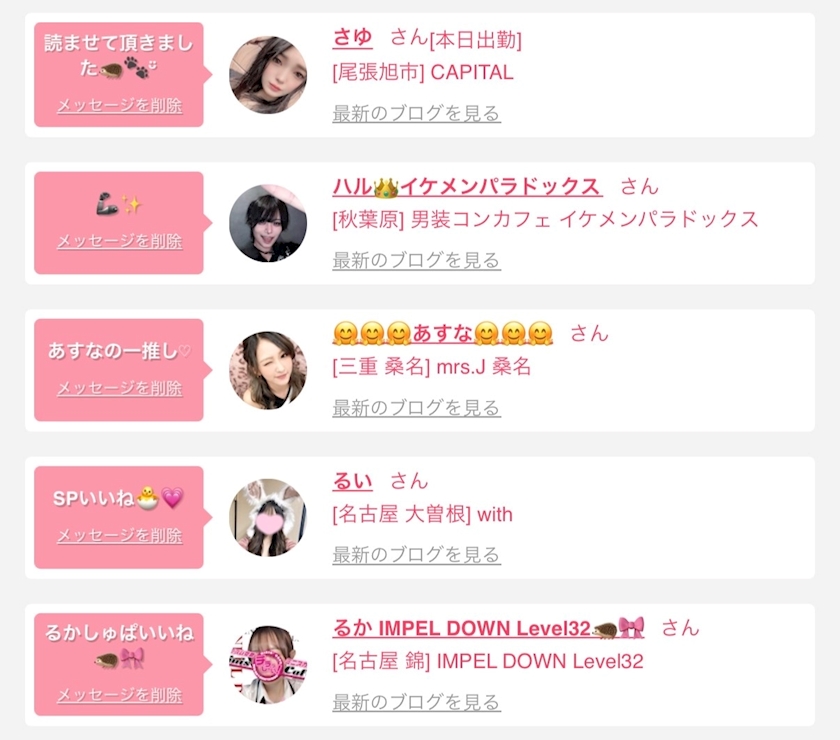This screenshot has width=840, height=740.
Task: Click the あすな name link with emojis
Action: click(x=442, y=333)
